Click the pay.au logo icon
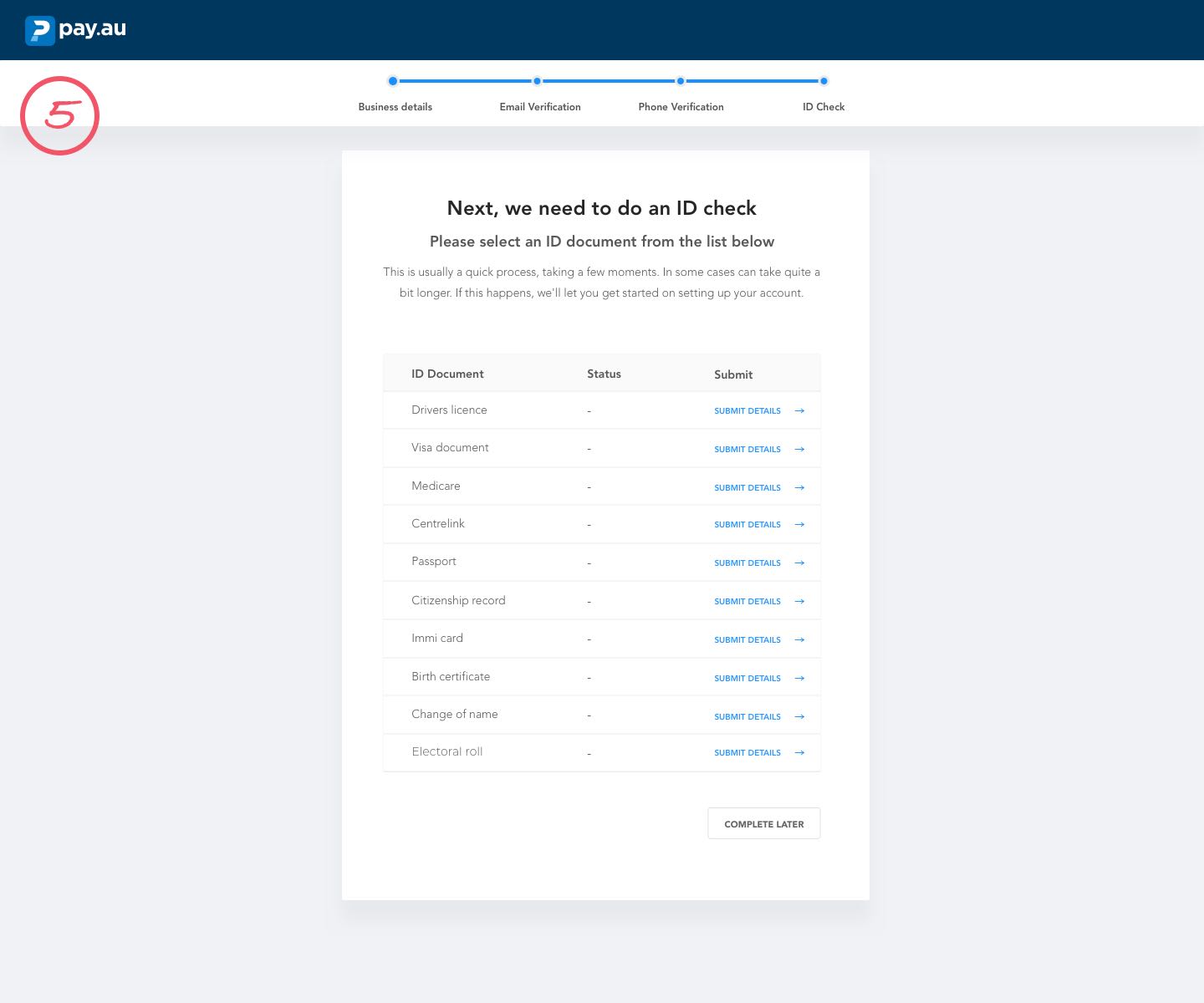 click(x=39, y=30)
